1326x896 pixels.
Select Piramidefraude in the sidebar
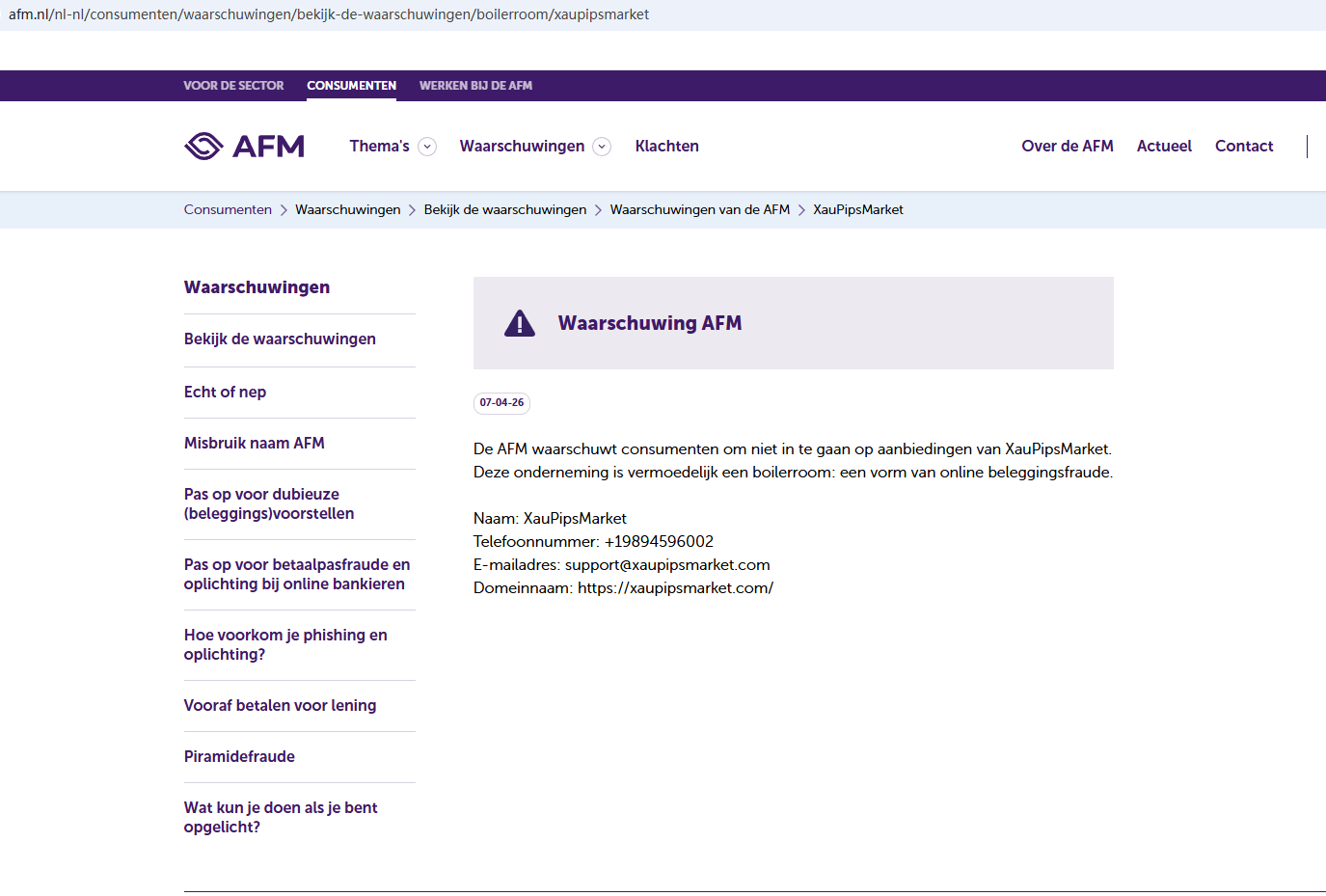point(239,757)
